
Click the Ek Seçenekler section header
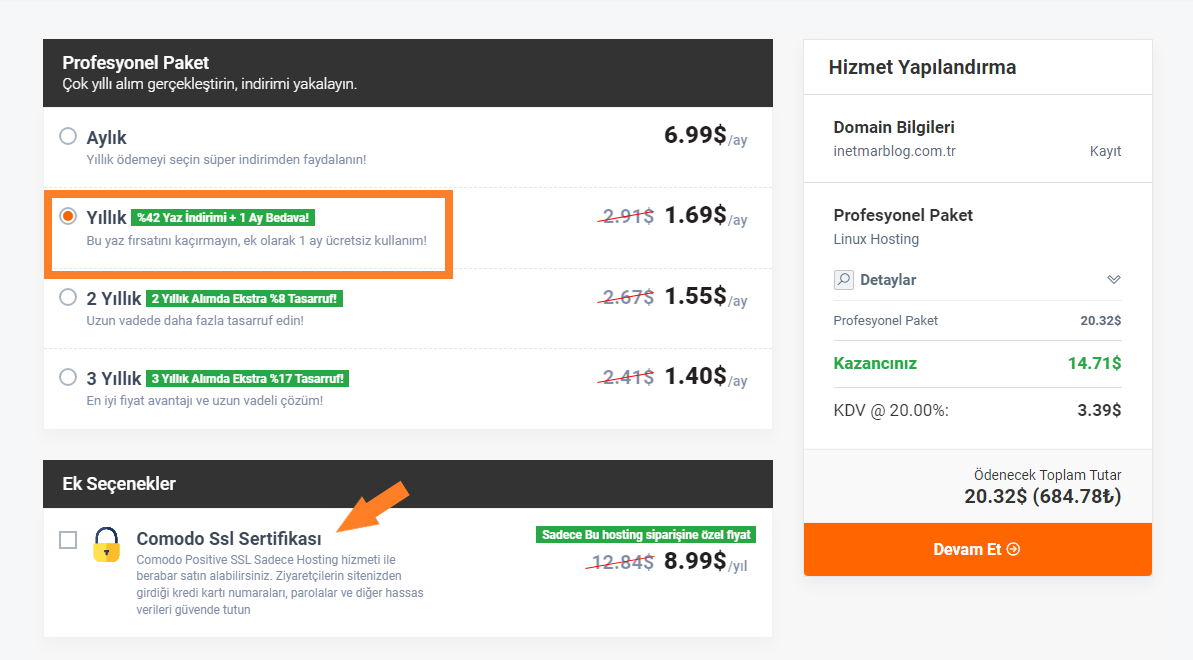(408, 484)
